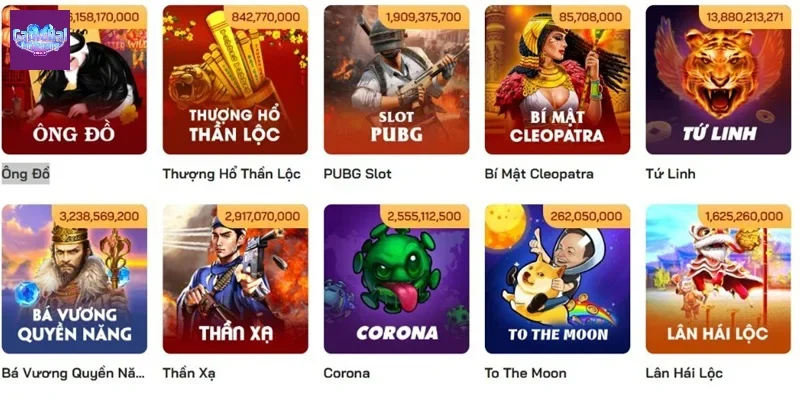Open the Ông Đồ game thumbnail
Screen dimensions: 800x400
(x=74, y=80)
